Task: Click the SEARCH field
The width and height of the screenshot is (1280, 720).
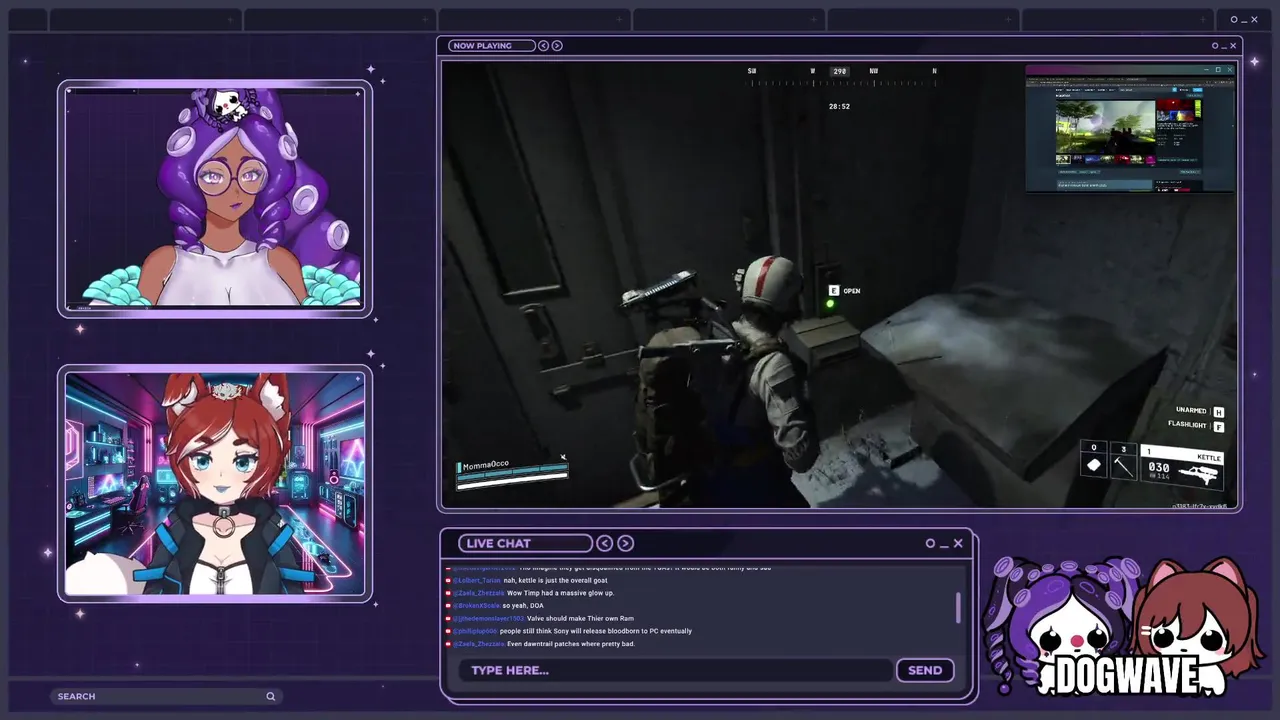Action: 166,696
